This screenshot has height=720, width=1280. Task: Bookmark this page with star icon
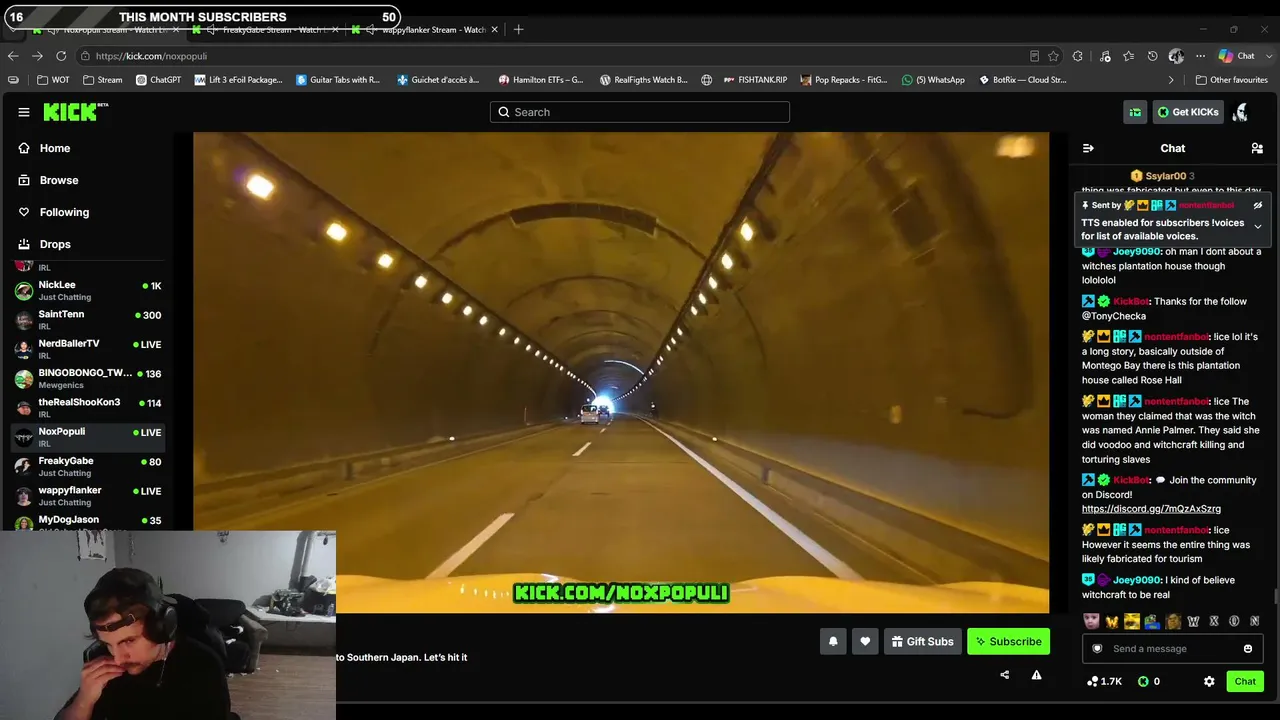coord(1053,56)
